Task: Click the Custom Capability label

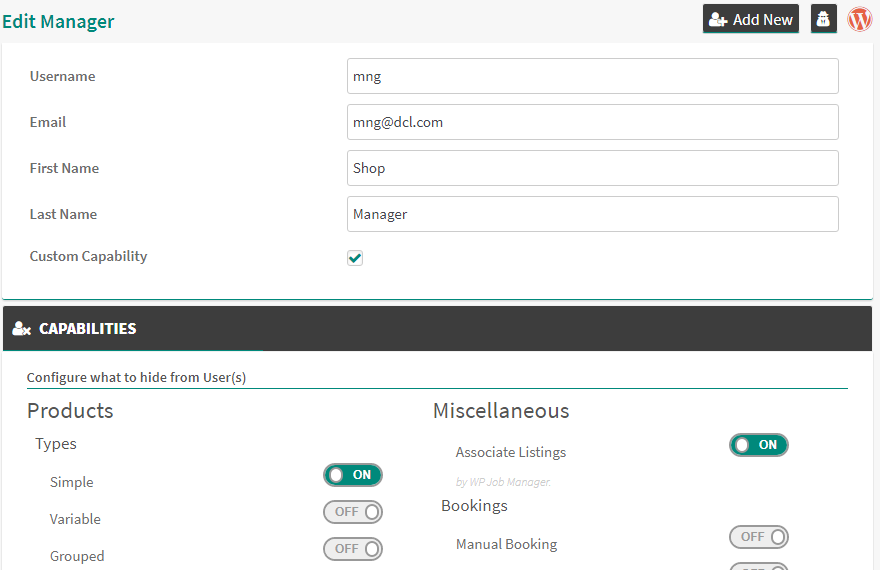Action: (x=88, y=256)
